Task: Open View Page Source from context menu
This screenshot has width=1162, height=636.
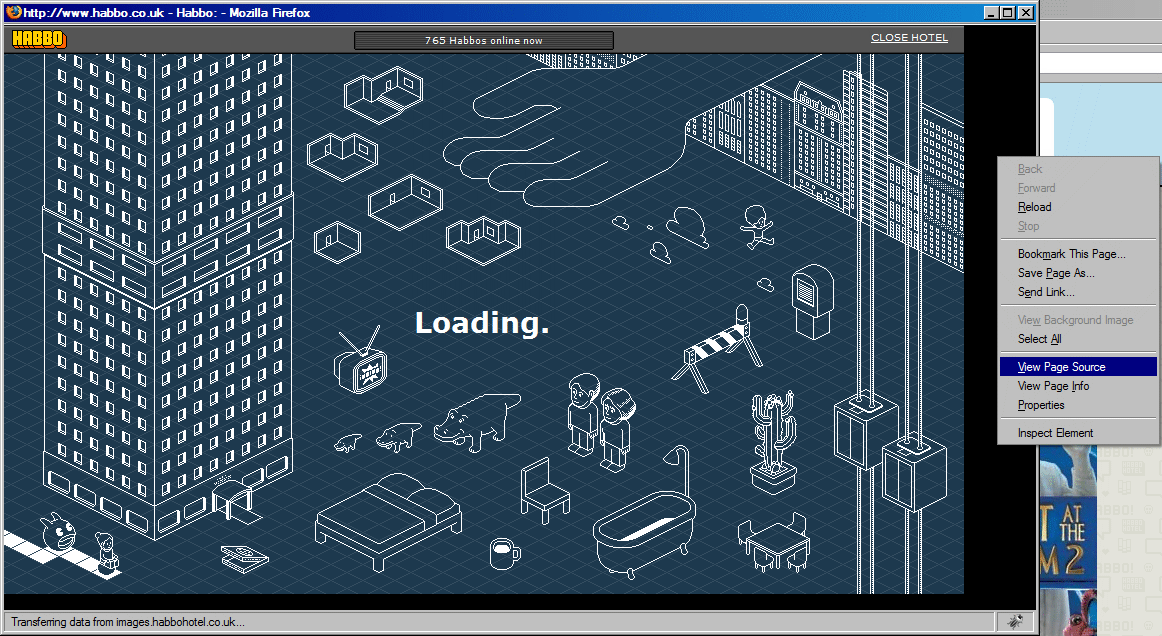Action: pos(1078,367)
